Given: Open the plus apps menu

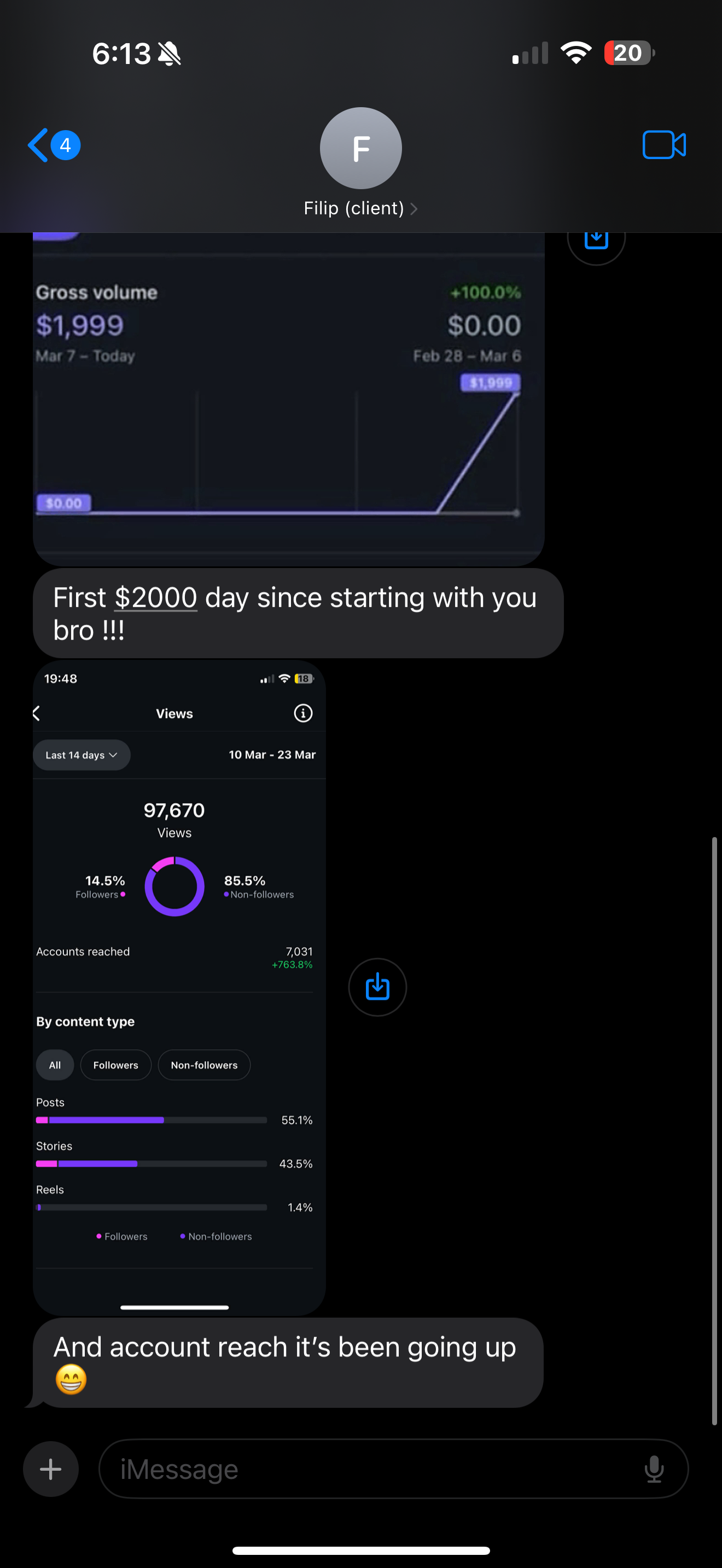Looking at the screenshot, I should coord(50,1469).
